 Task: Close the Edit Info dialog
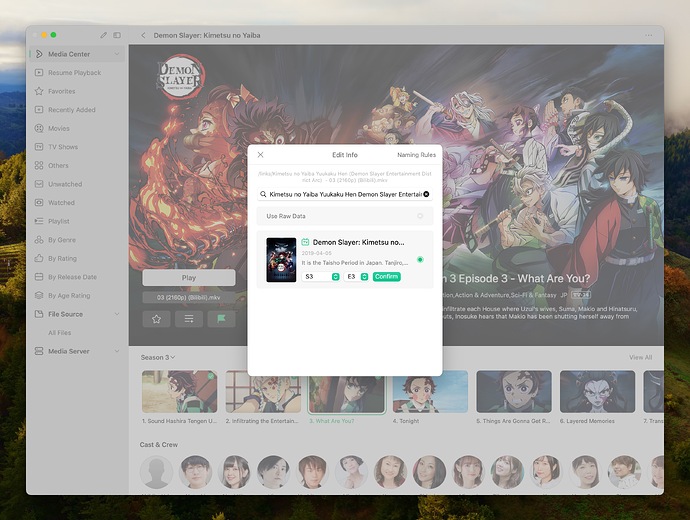coord(261,155)
